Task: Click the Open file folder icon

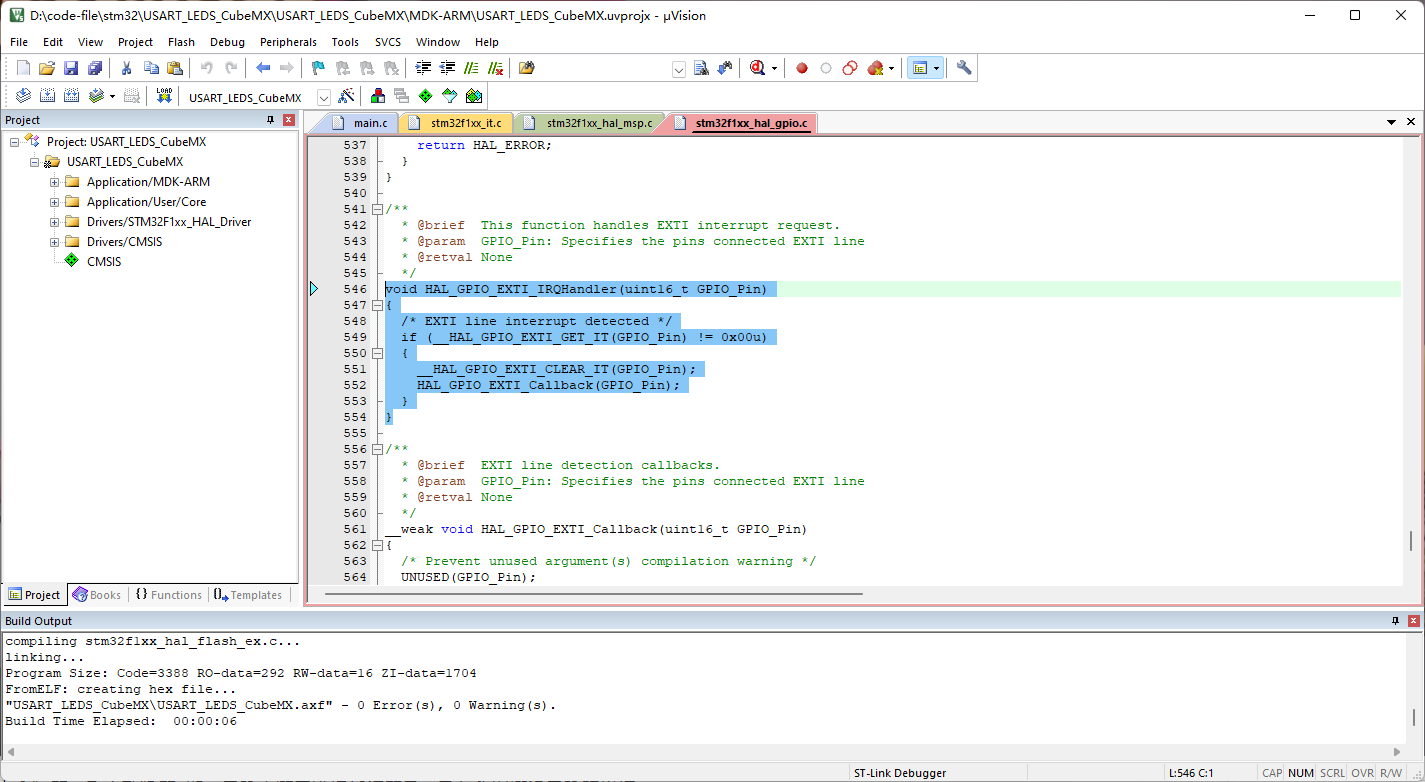Action: (47, 68)
